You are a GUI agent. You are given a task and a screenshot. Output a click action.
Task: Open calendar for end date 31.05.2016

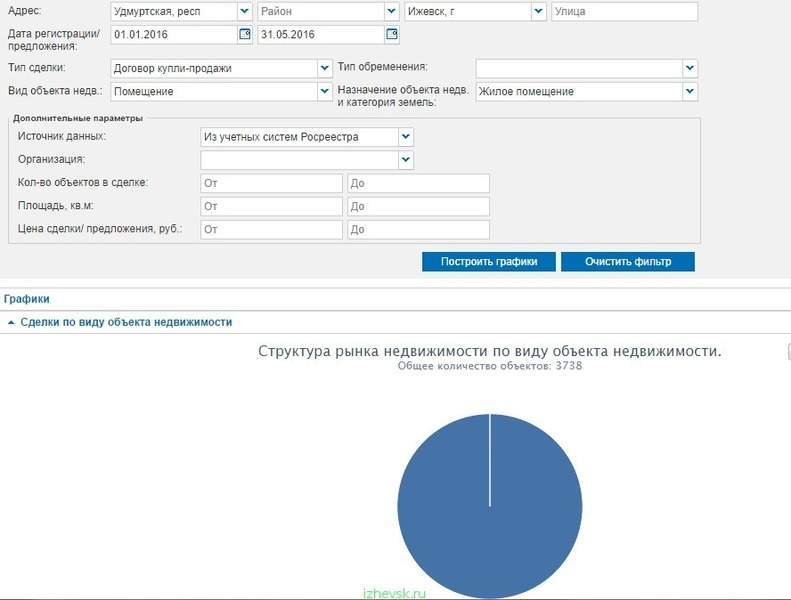pyautogui.click(x=391, y=34)
